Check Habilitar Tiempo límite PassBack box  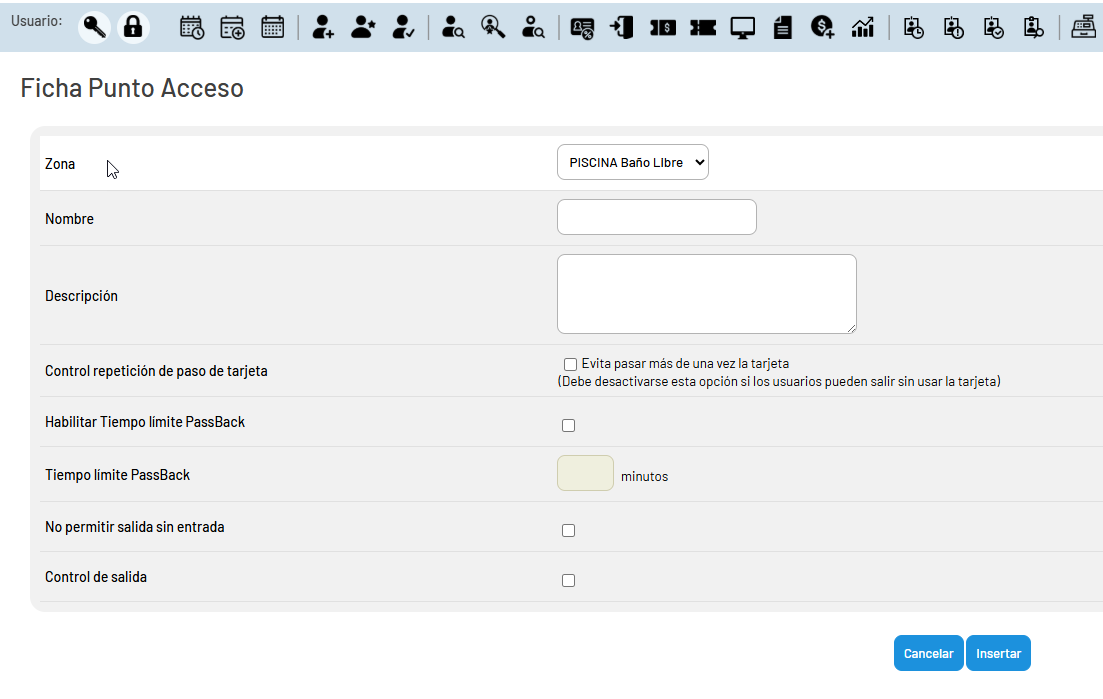pos(568,425)
